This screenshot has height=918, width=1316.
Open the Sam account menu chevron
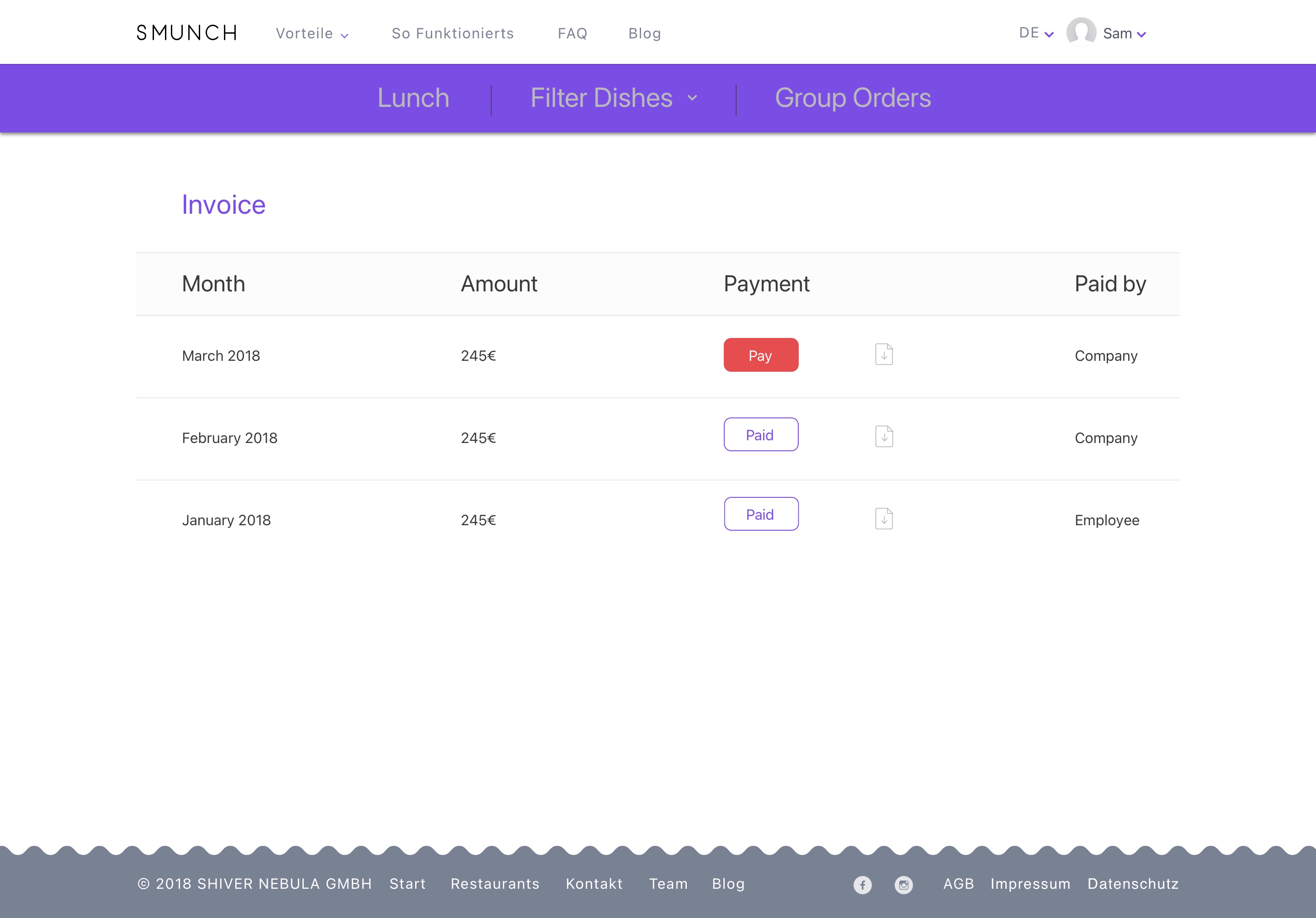coord(1141,34)
